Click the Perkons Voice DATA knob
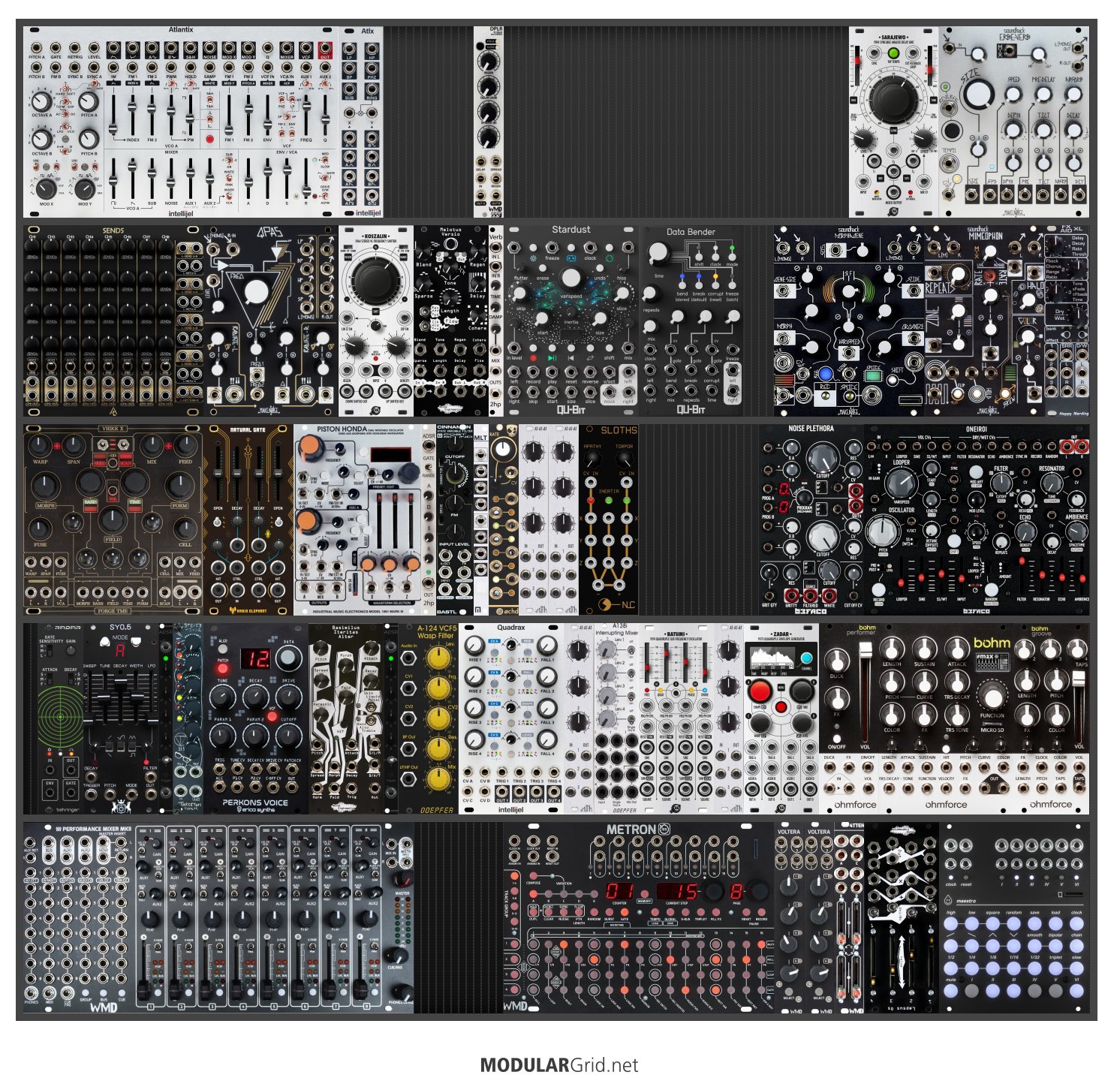 pyautogui.click(x=288, y=658)
